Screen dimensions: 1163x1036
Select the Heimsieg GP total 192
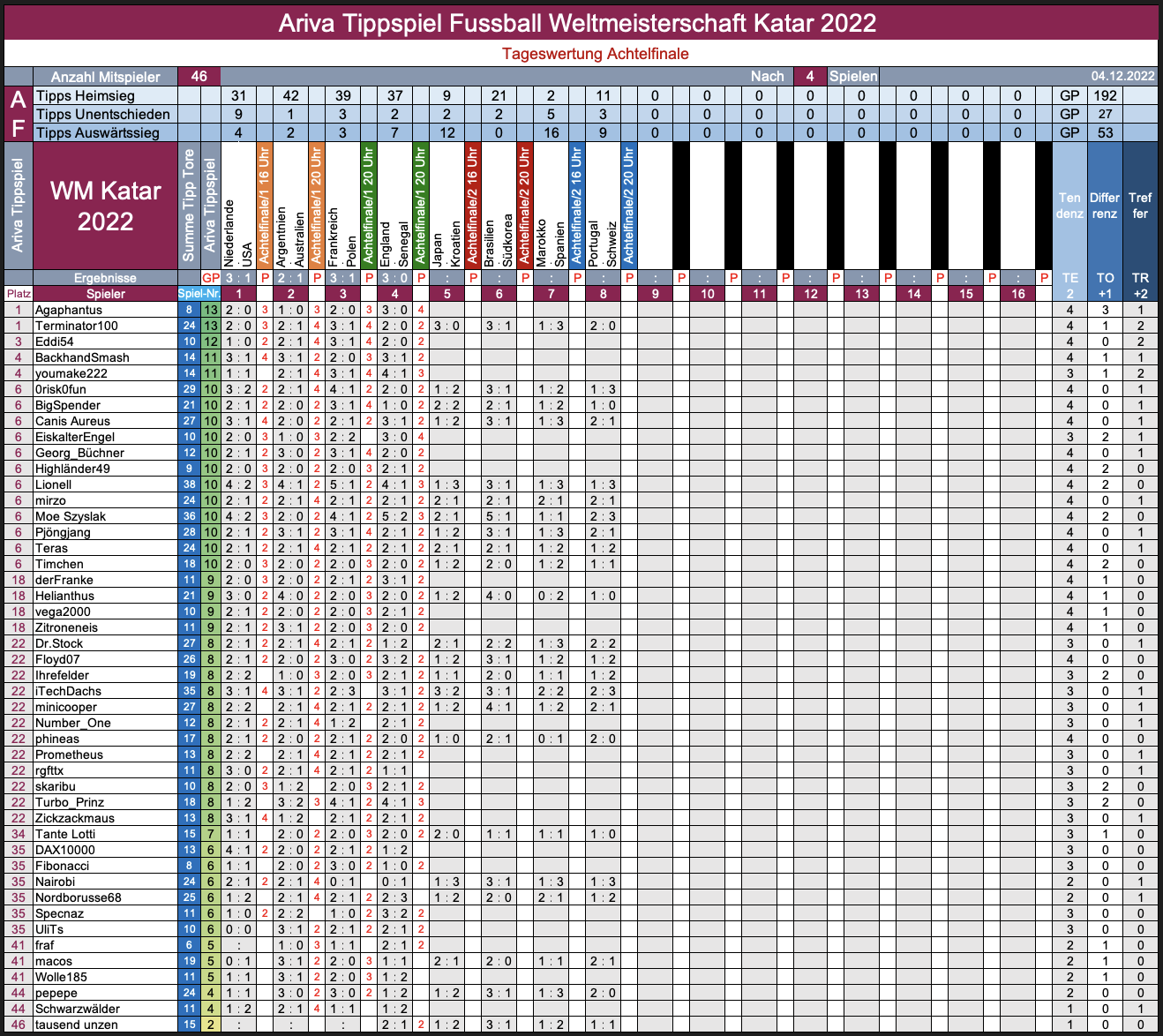tap(1105, 95)
